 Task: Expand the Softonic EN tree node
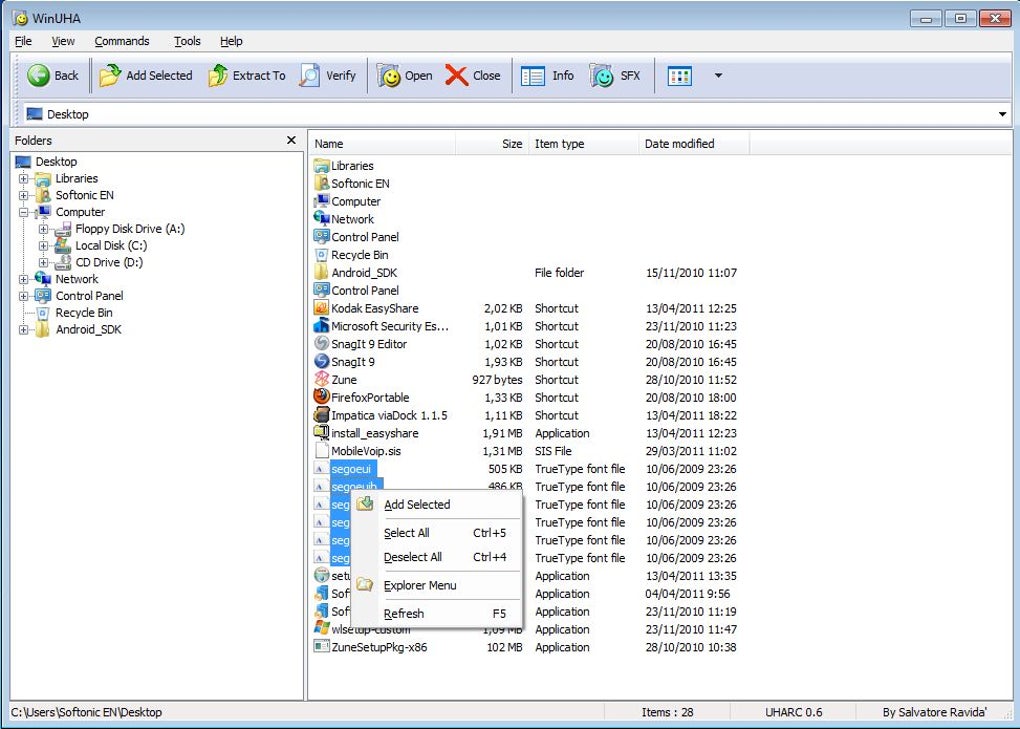click(23, 195)
